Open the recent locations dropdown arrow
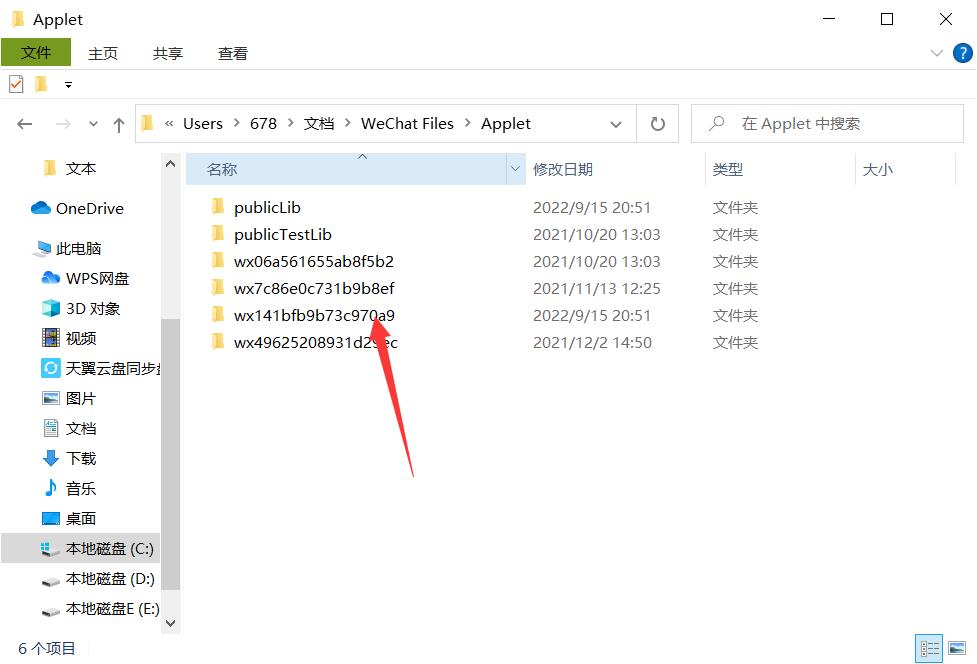 (x=93, y=124)
